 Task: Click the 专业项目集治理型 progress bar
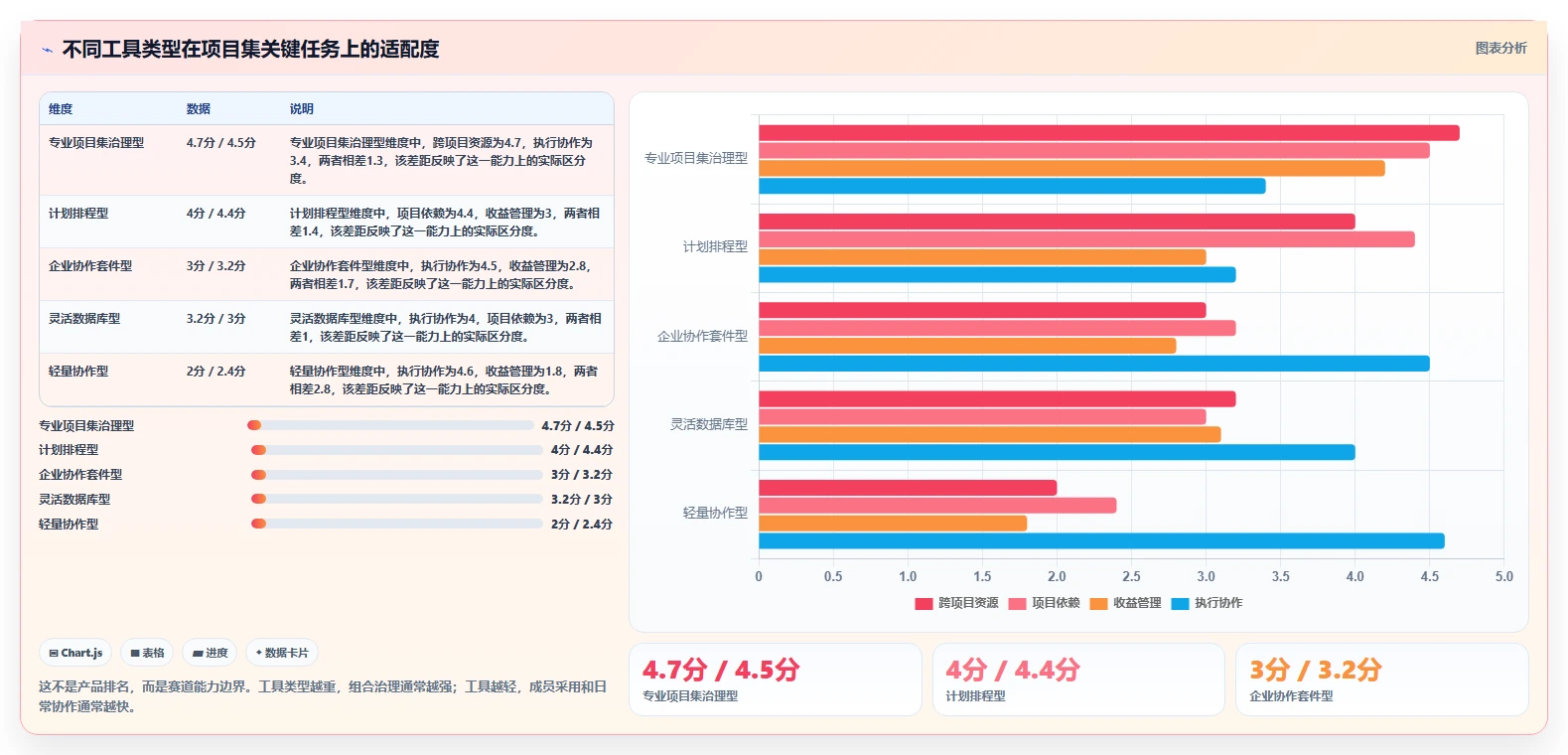390,425
